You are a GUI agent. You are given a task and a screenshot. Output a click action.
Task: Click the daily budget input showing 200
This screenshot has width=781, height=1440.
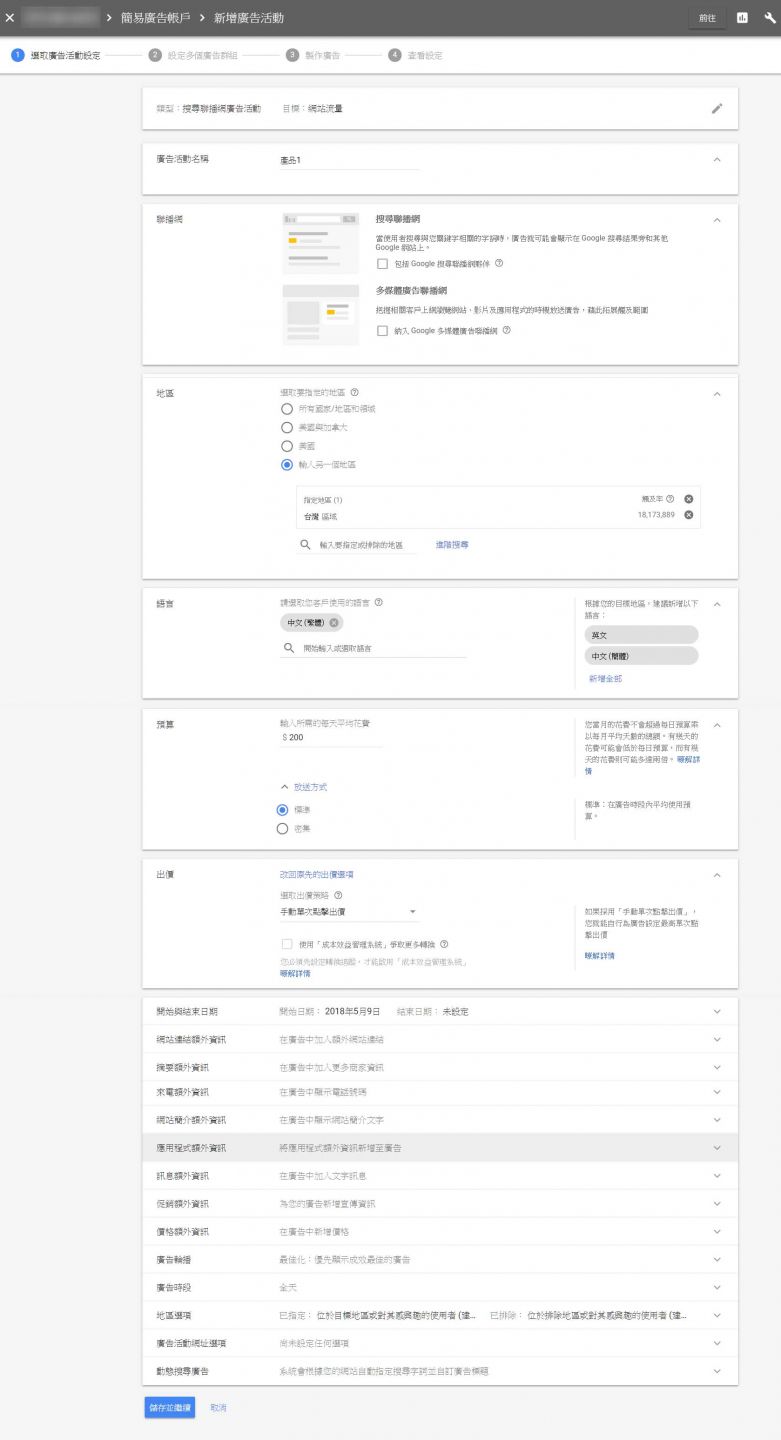click(x=330, y=737)
